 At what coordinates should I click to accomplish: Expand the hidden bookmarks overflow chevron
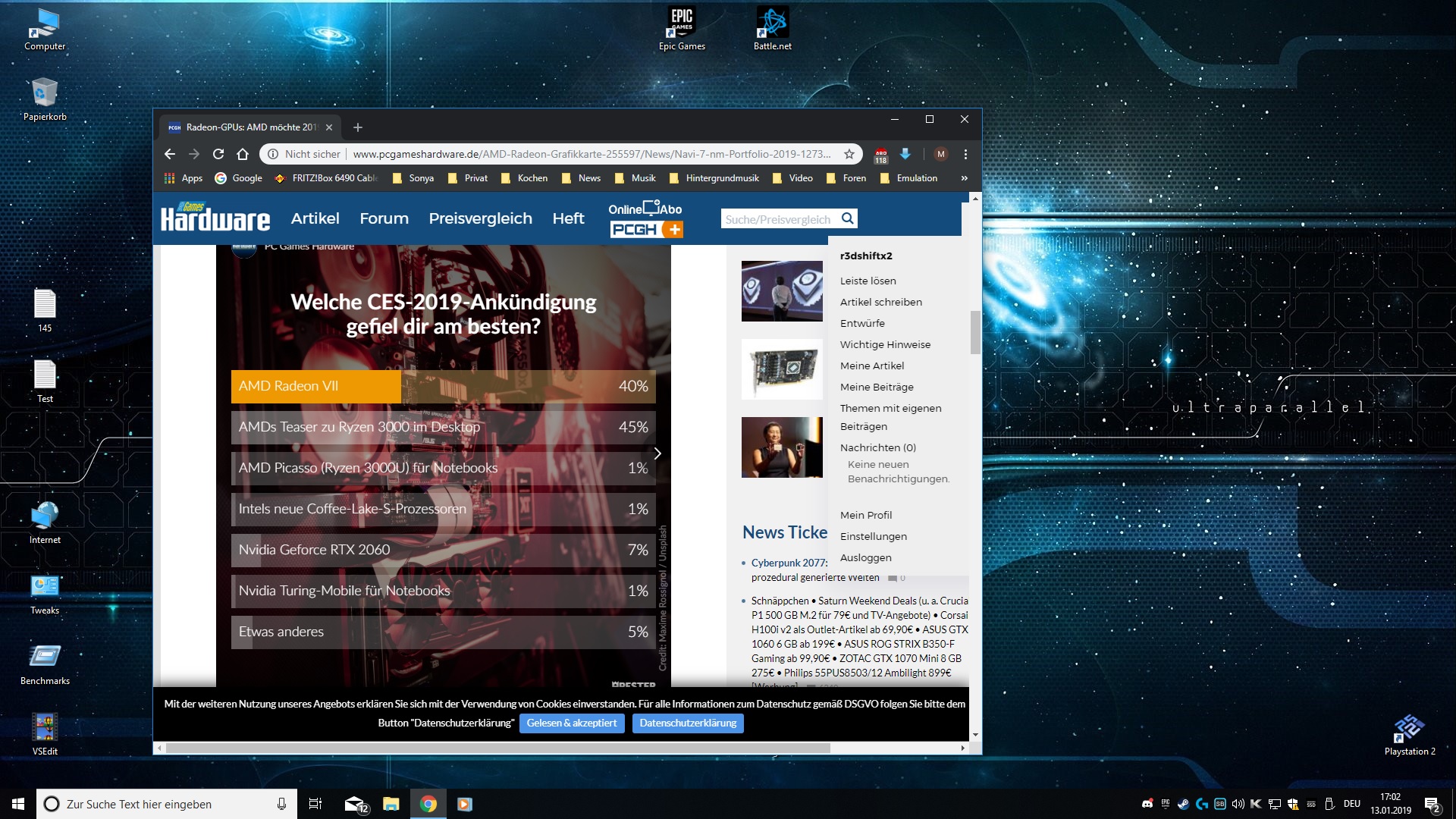pos(964,178)
